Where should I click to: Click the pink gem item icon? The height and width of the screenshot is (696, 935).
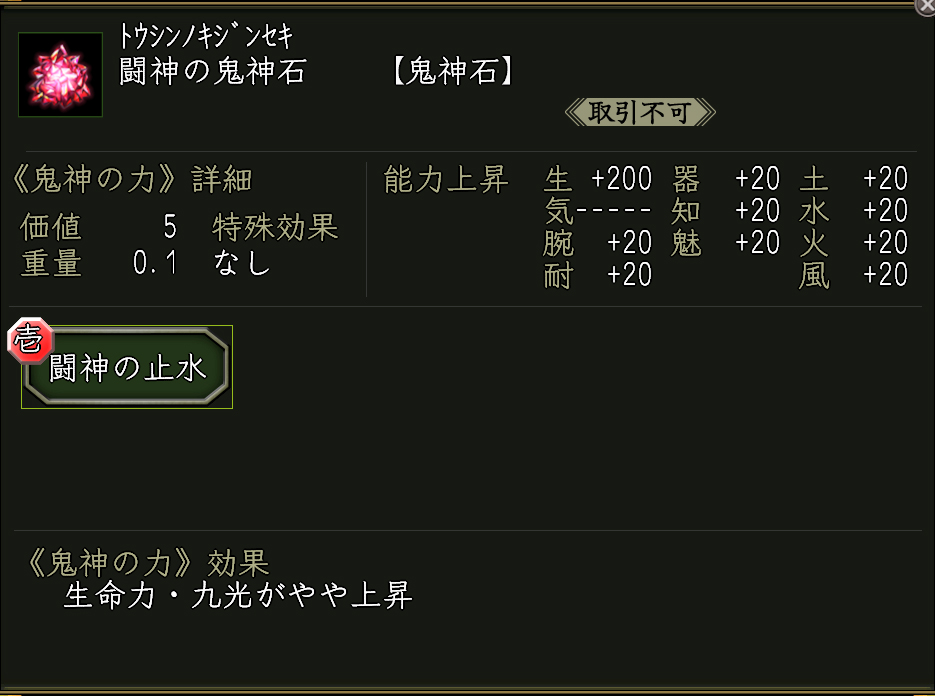pos(60,75)
